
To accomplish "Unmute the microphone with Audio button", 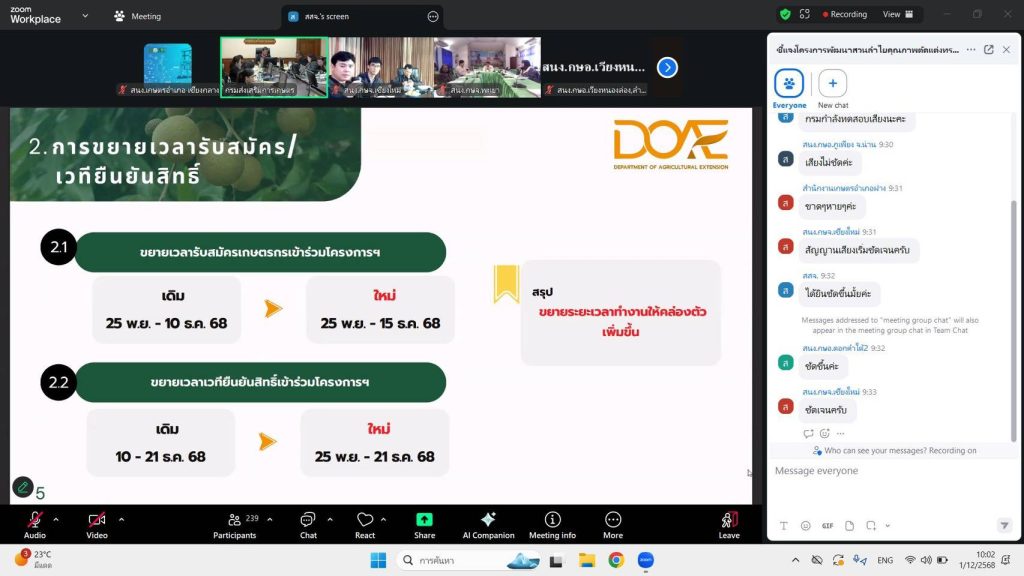I will 35,521.
